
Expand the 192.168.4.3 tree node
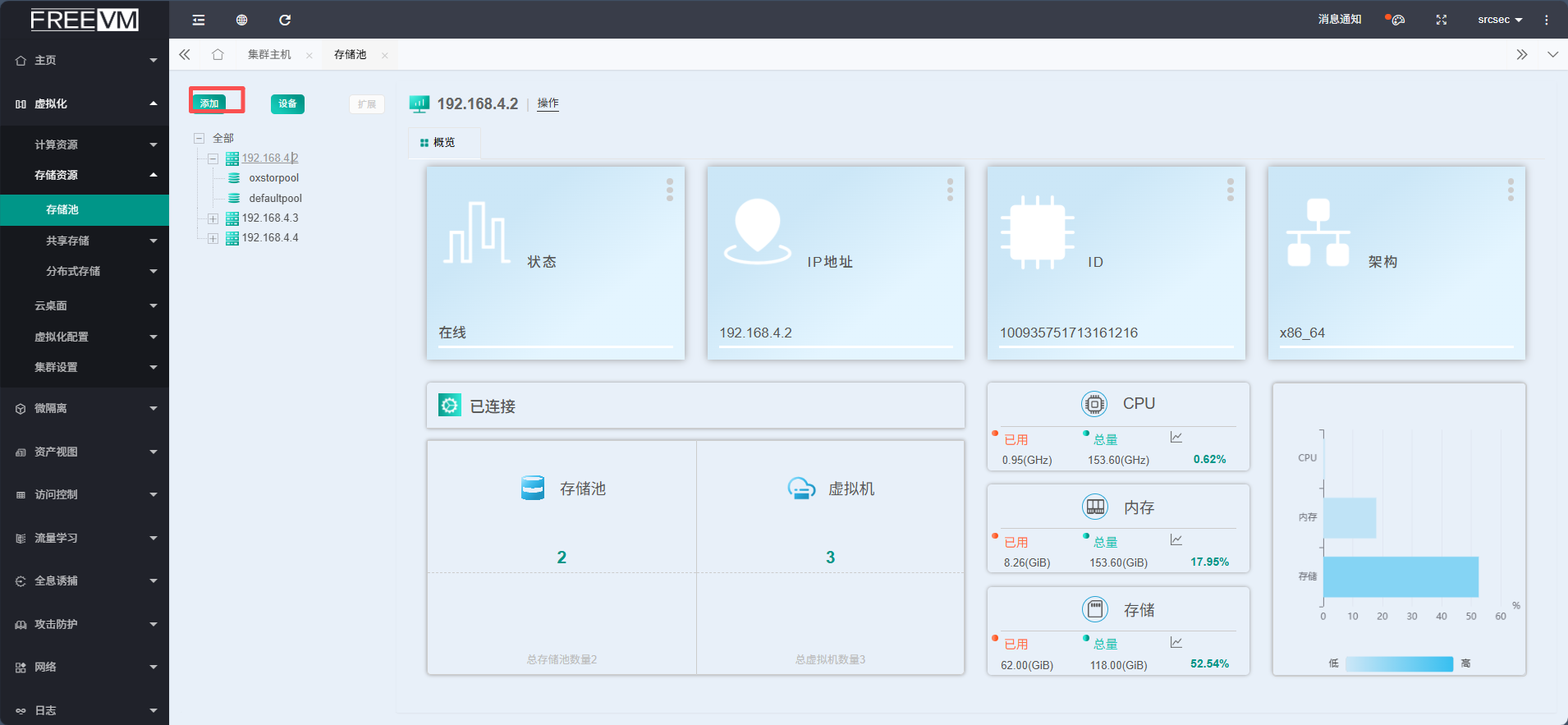point(213,218)
